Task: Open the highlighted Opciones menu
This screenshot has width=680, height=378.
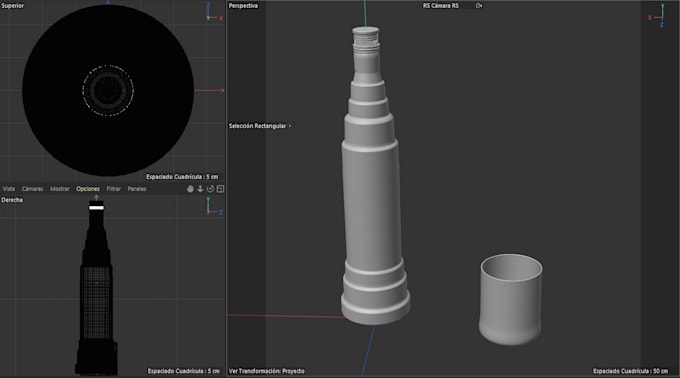Action: (88, 189)
